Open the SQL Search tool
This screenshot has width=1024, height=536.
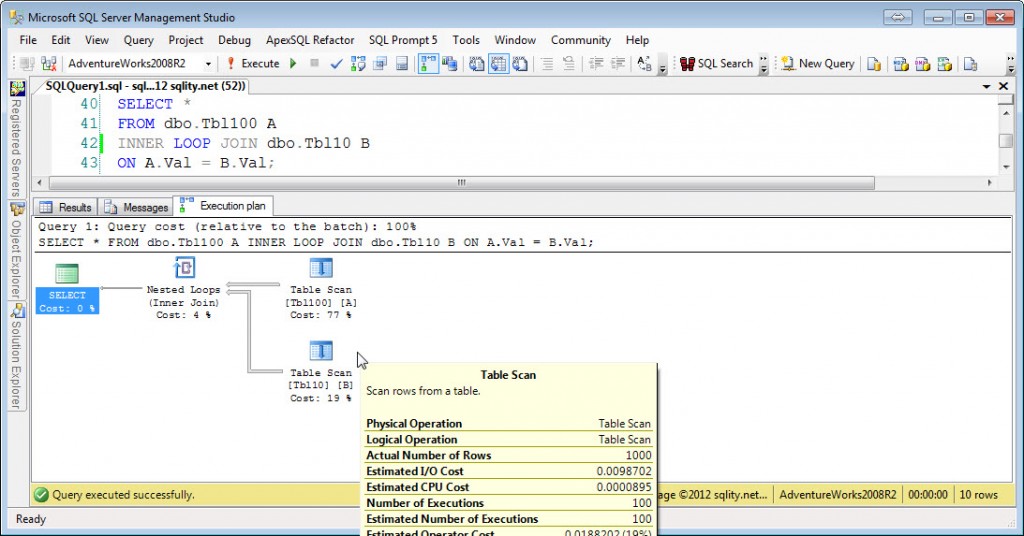[x=716, y=63]
